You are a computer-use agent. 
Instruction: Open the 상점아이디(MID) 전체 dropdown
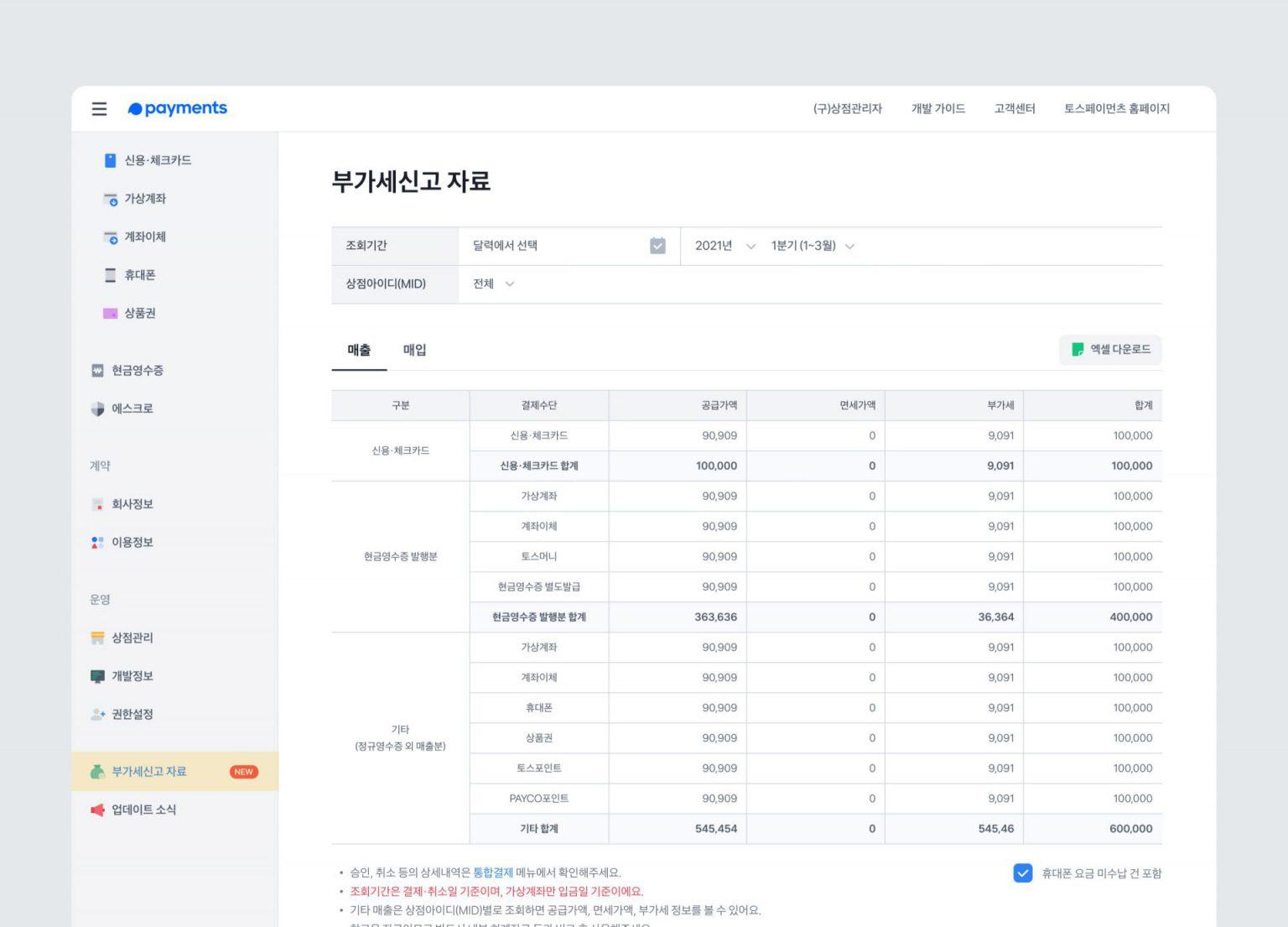[x=493, y=284]
